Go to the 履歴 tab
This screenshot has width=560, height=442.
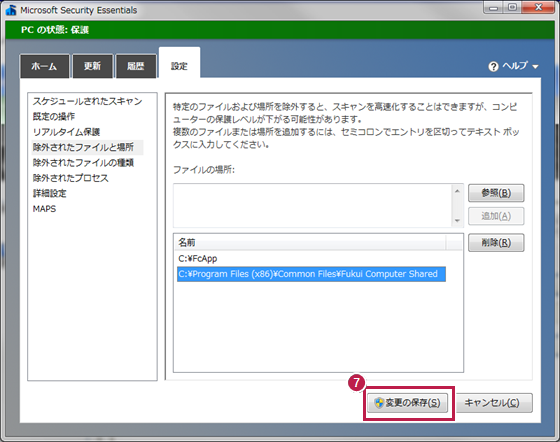136,66
